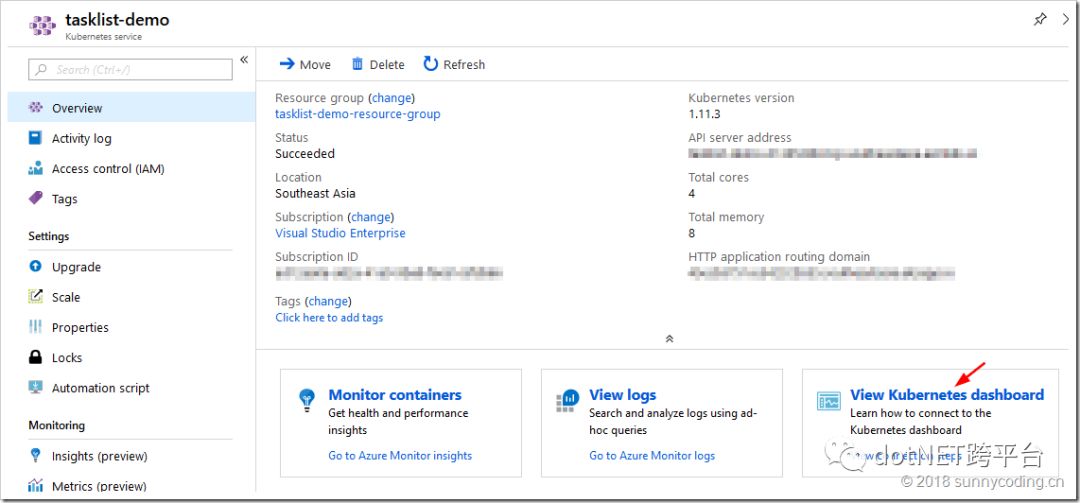Screen dimensions: 1080x503
Task: Expand blade with right chevron arrow
Action: (1066, 19)
